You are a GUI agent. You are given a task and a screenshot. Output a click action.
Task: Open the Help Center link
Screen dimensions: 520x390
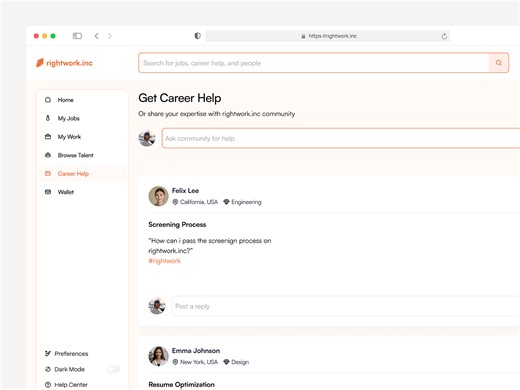(x=71, y=385)
